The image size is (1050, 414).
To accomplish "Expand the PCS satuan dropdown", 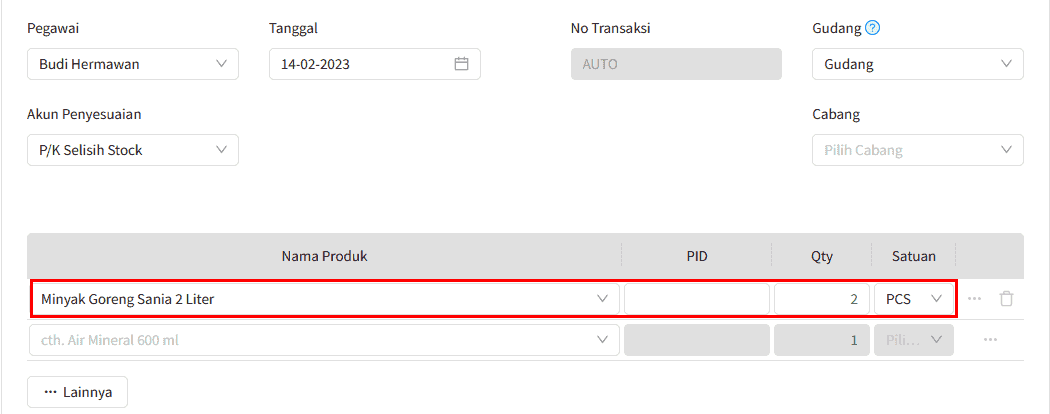I will [914, 298].
